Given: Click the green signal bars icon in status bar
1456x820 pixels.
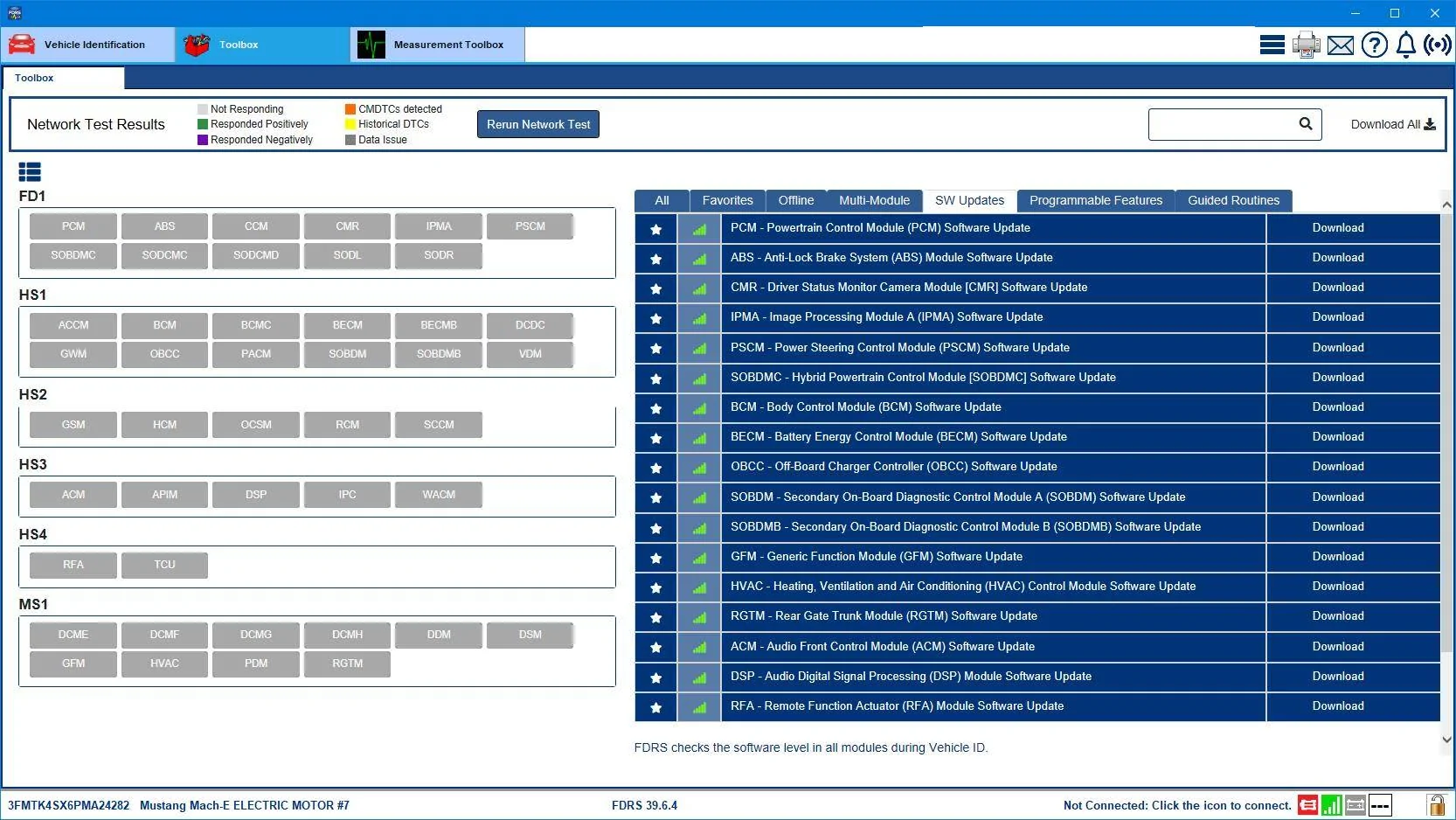Looking at the screenshot, I should pos(1332,805).
